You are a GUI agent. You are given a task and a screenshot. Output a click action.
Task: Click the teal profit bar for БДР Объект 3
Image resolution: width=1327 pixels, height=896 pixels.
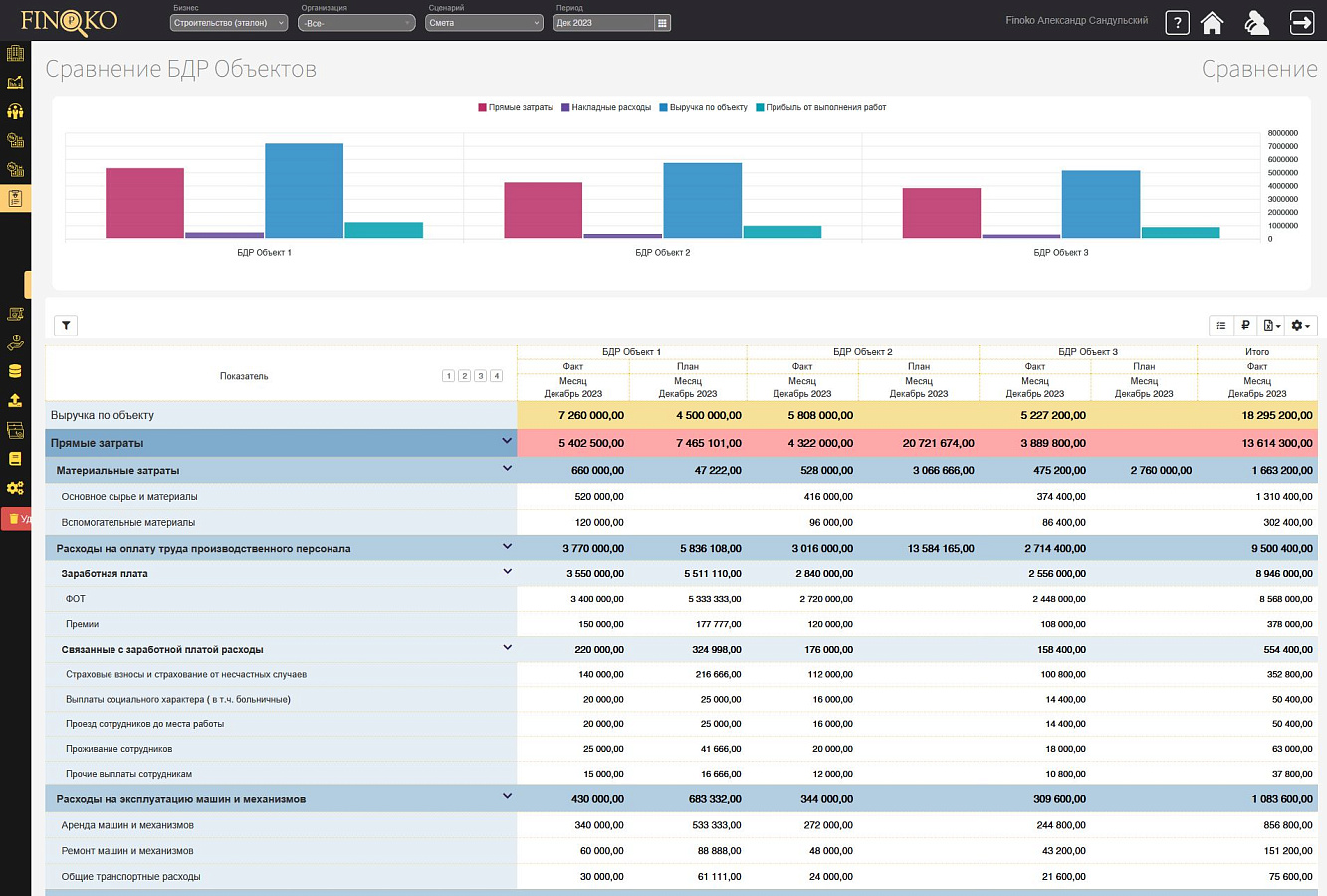tap(1181, 232)
